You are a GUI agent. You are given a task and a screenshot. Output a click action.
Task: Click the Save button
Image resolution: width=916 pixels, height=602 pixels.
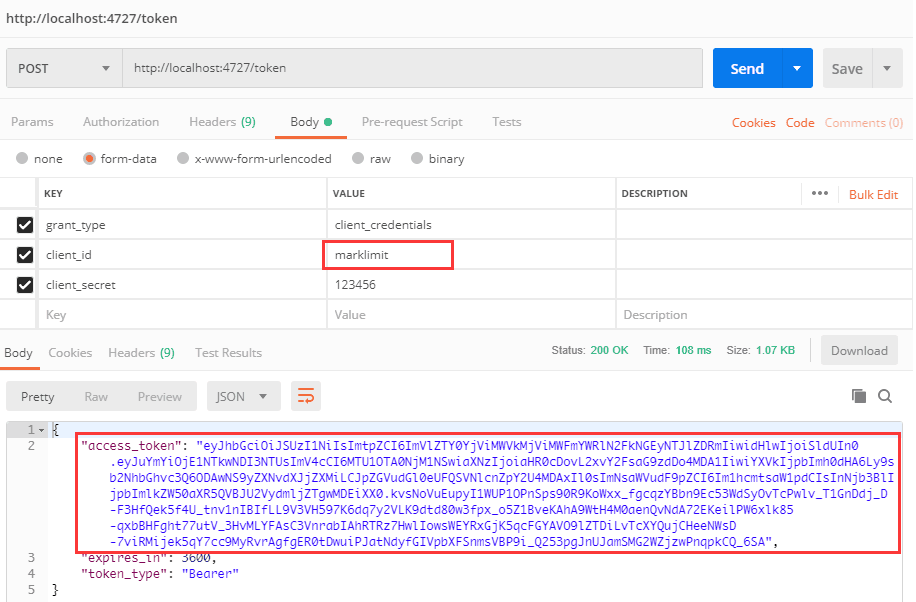click(x=847, y=68)
